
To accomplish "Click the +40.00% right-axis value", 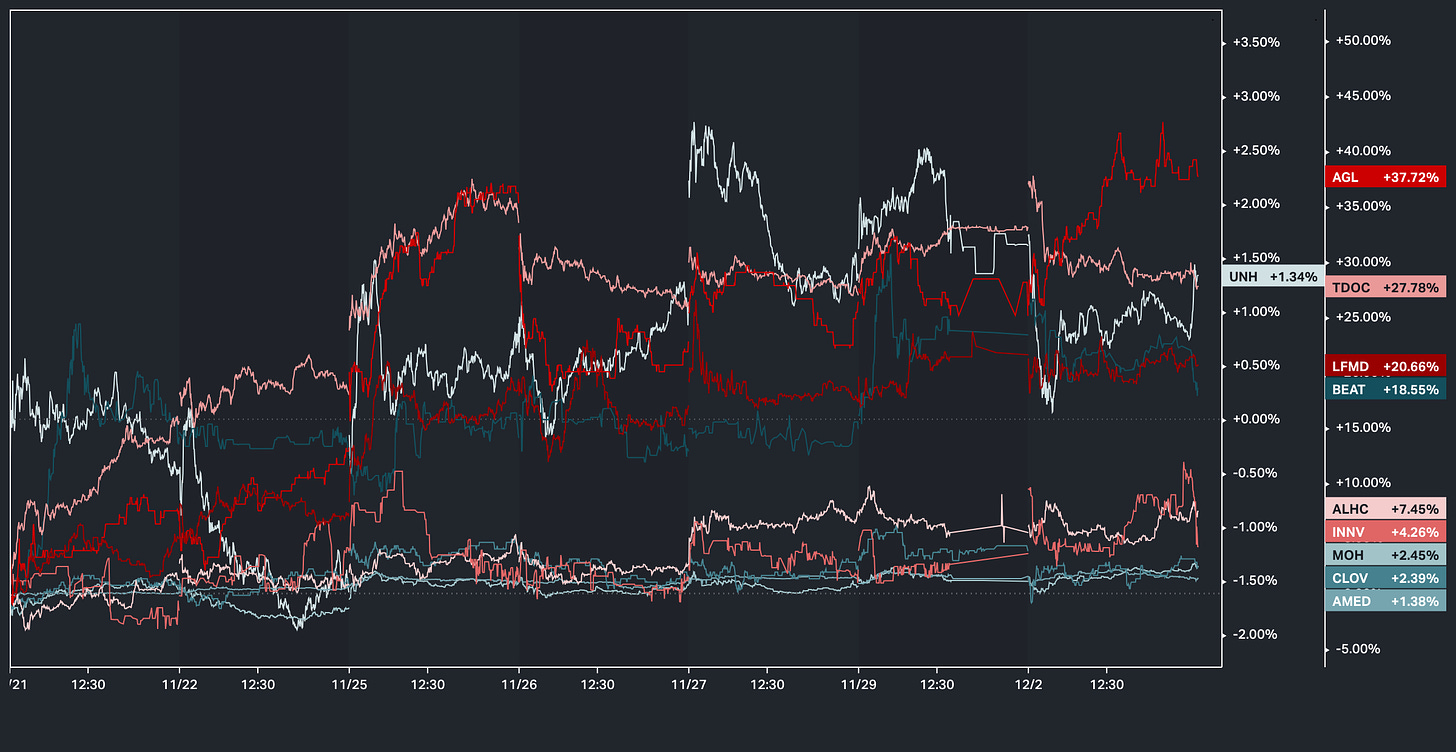I will pos(1363,151).
